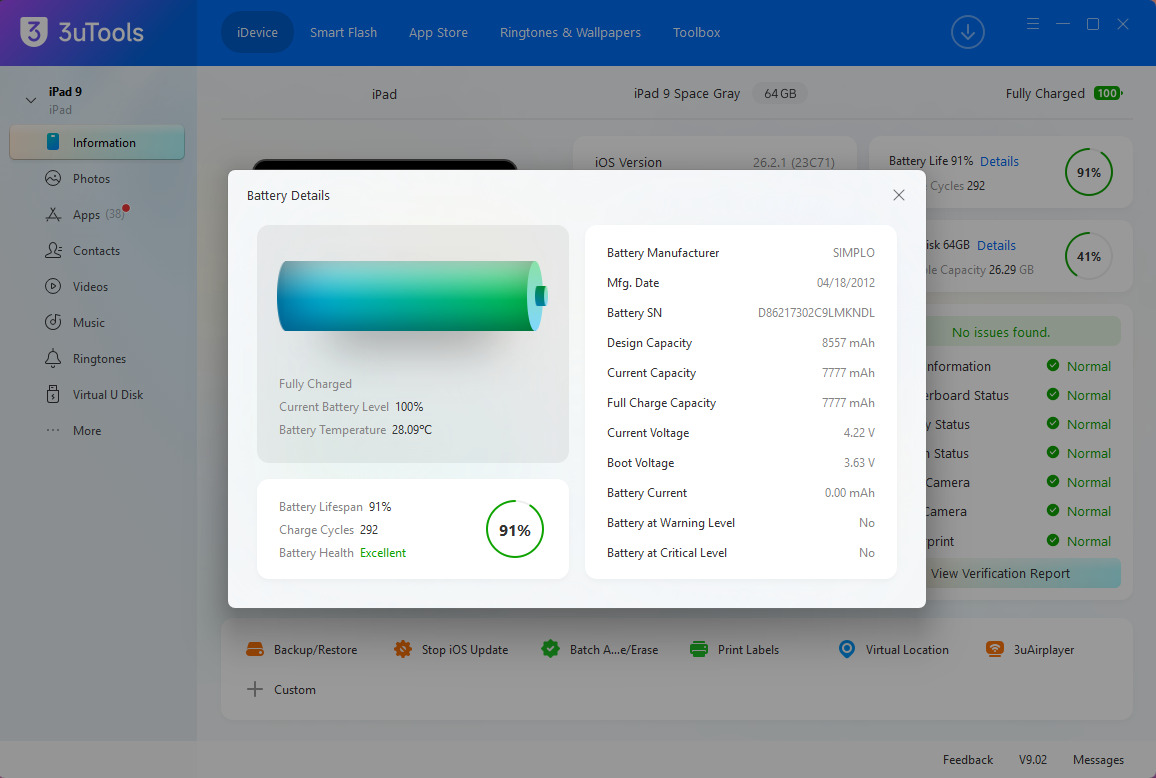Click the Battery Health Excellent text

point(383,553)
